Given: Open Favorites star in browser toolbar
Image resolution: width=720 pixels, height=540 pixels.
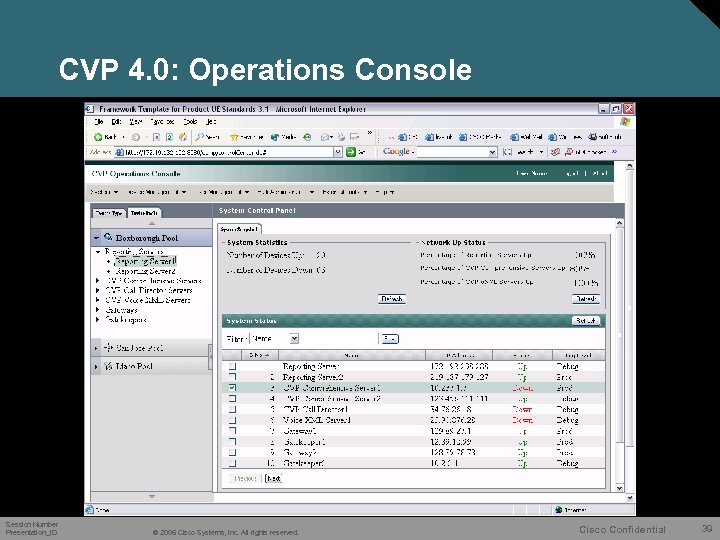Looking at the screenshot, I should point(234,137).
